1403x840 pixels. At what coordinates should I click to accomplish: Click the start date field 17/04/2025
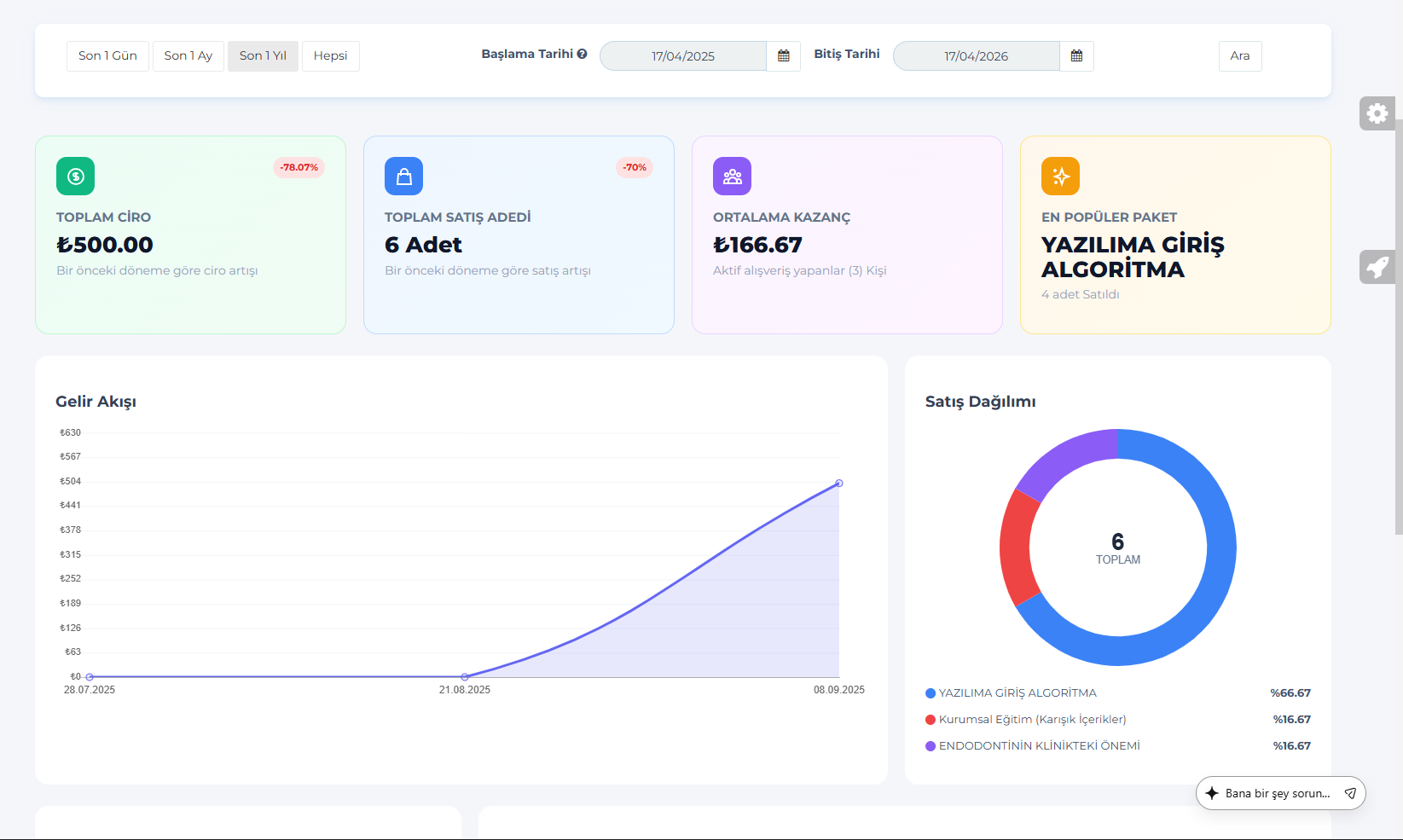[x=682, y=56]
